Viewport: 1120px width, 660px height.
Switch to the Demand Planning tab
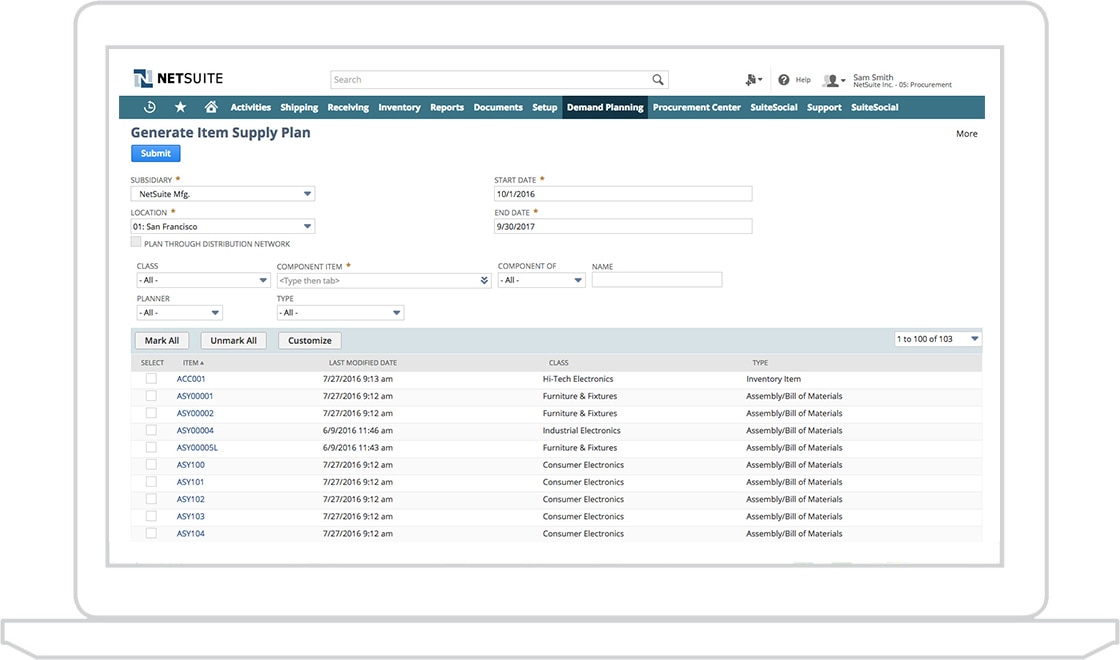[x=605, y=107]
